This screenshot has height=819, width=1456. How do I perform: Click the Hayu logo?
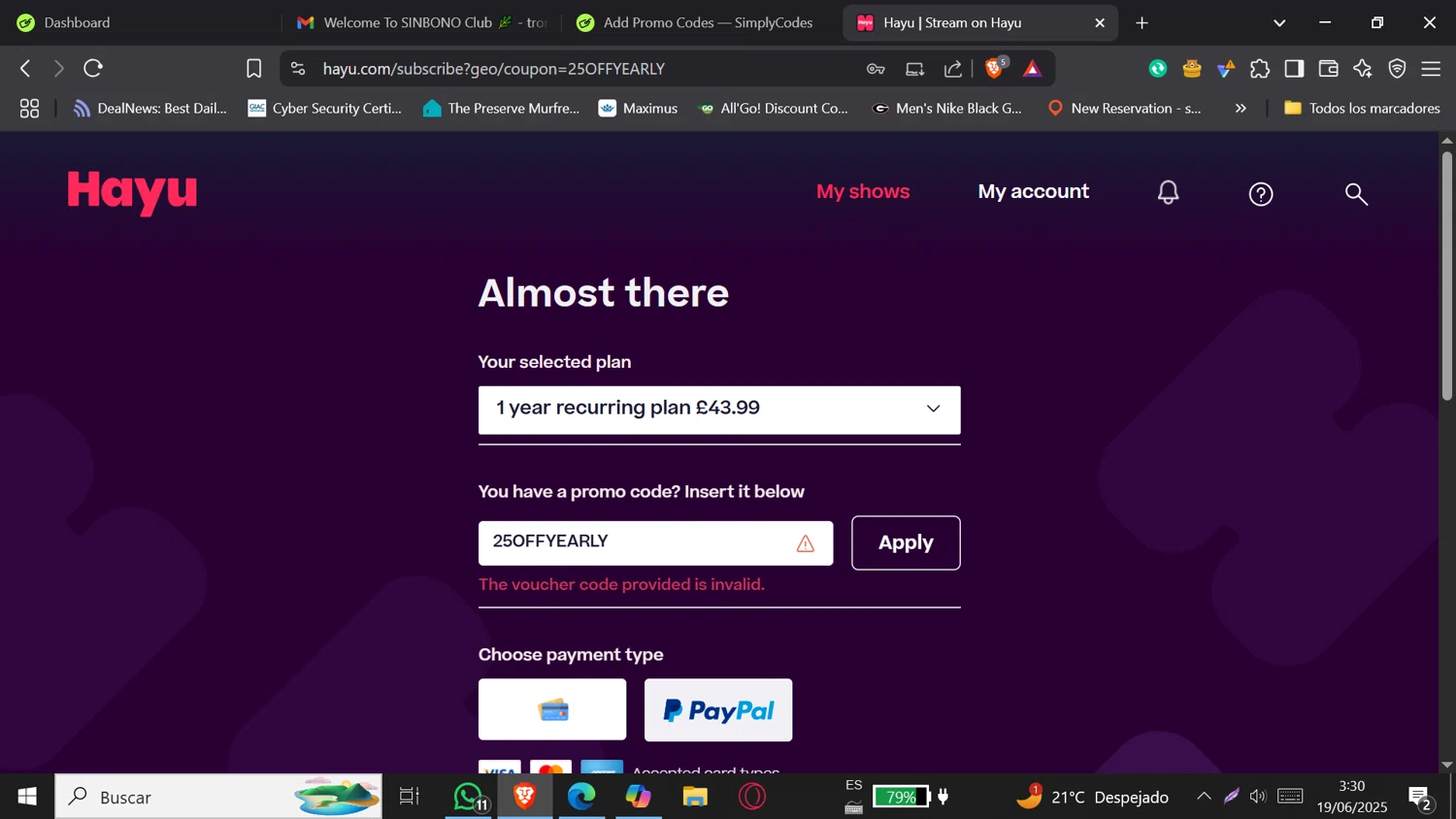tap(132, 192)
